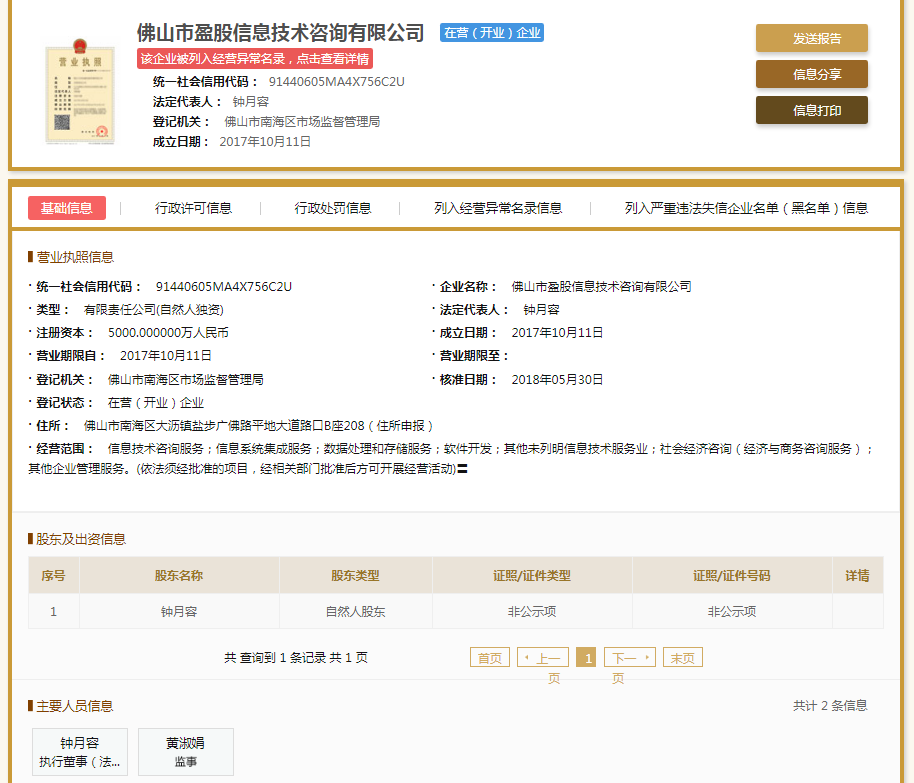This screenshot has height=783, width=914.
Task: Click the 详情 column header
Action: coord(857,576)
